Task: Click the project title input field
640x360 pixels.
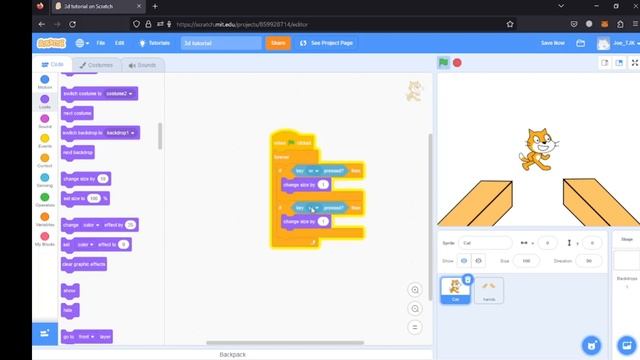Action: click(x=221, y=43)
